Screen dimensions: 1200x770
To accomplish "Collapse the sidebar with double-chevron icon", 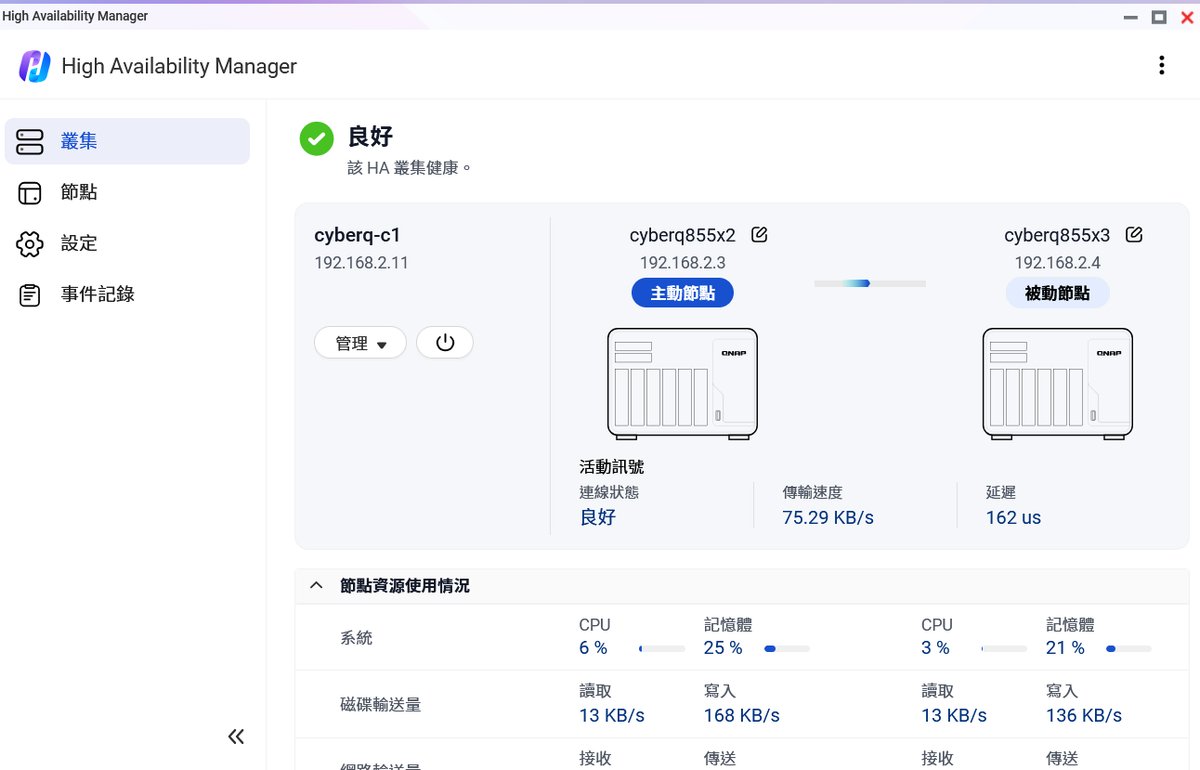I will point(236,737).
